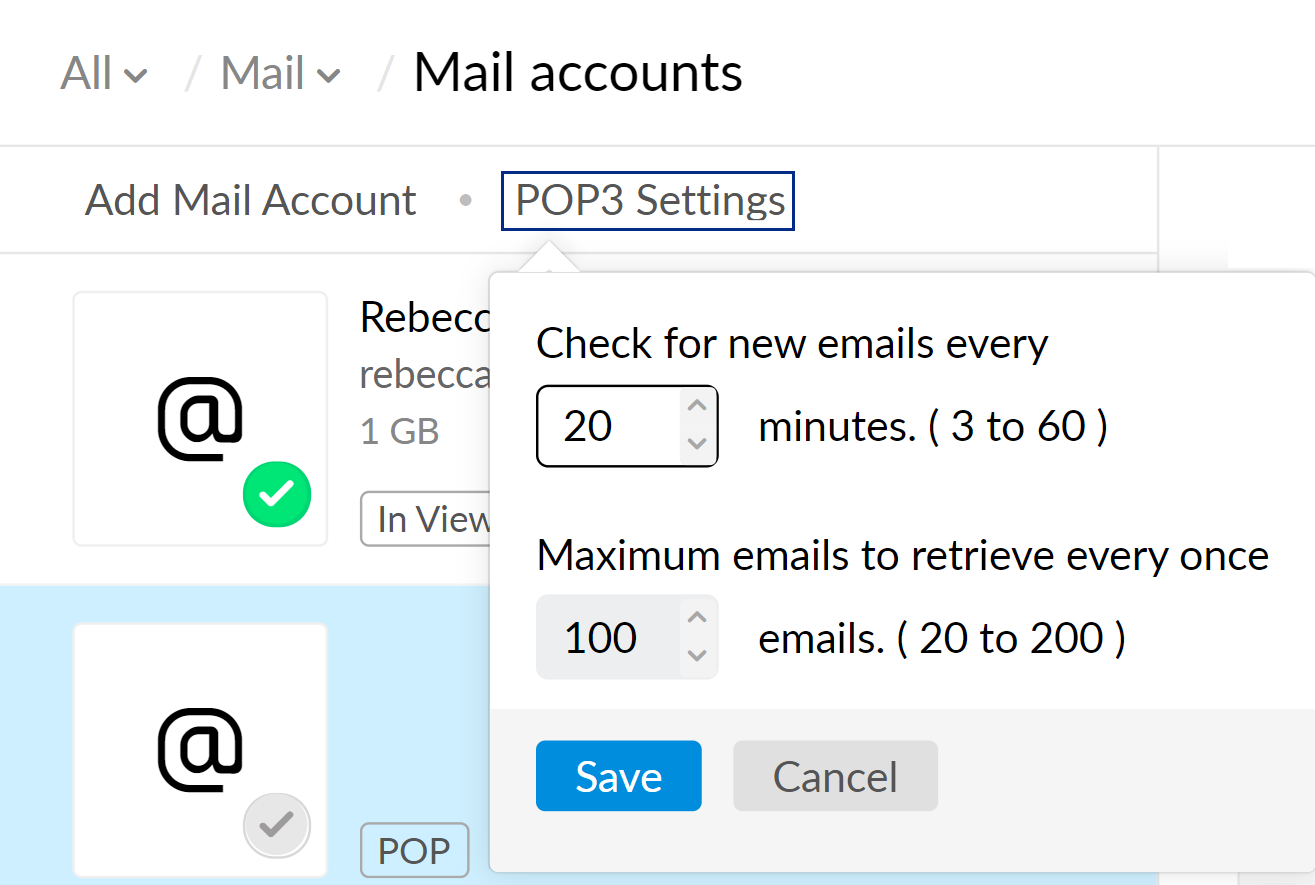
Task: Click the POP account @ icon
Action: 199,748
